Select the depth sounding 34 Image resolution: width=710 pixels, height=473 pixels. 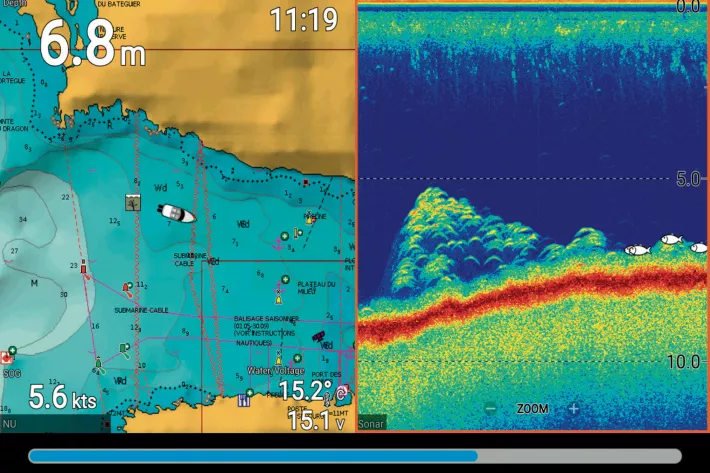[x=23, y=220]
